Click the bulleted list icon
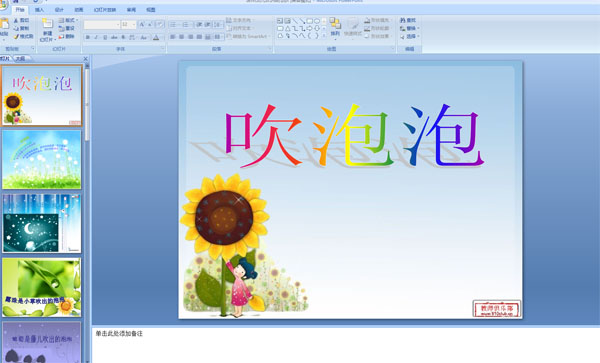Viewport: 600px width, 363px height. [173, 25]
